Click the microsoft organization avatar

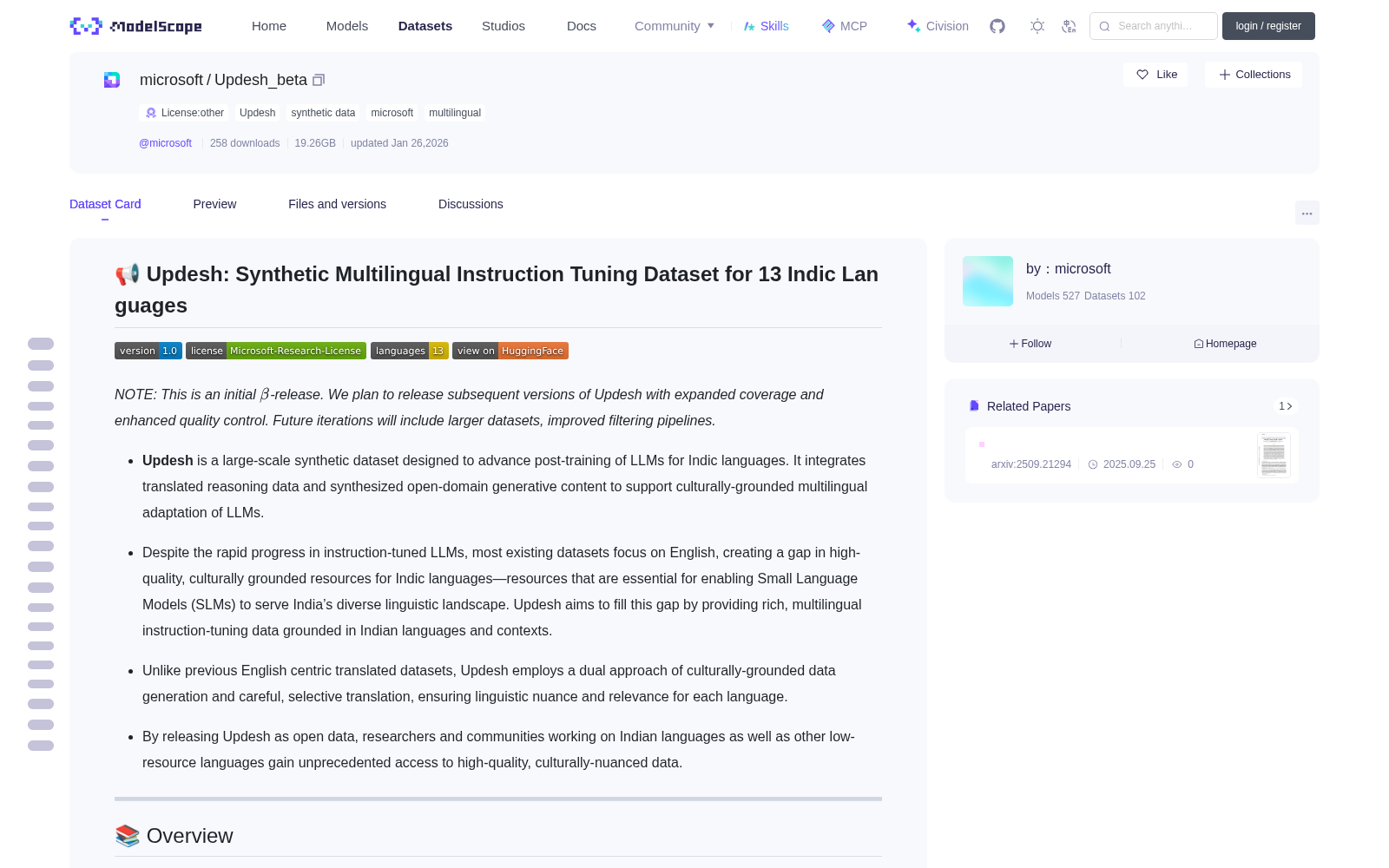click(988, 281)
